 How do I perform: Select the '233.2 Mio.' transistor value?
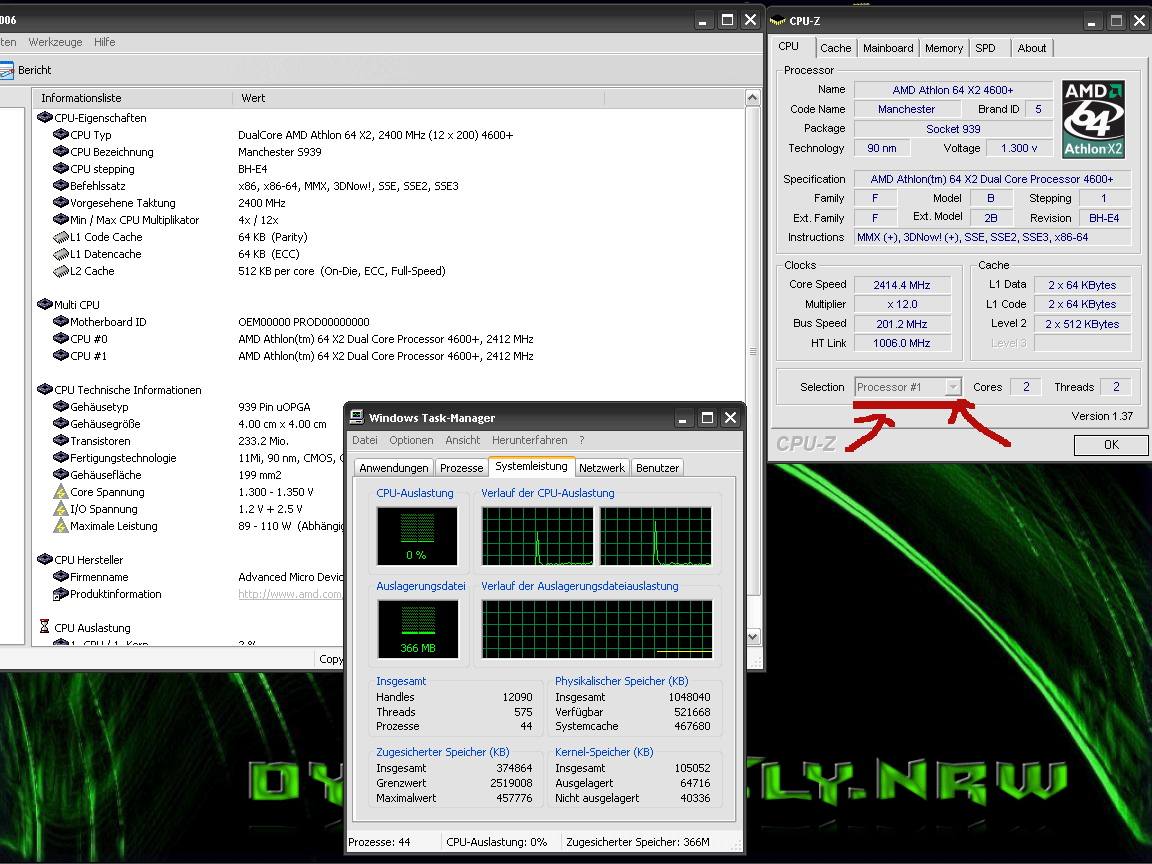click(263, 441)
